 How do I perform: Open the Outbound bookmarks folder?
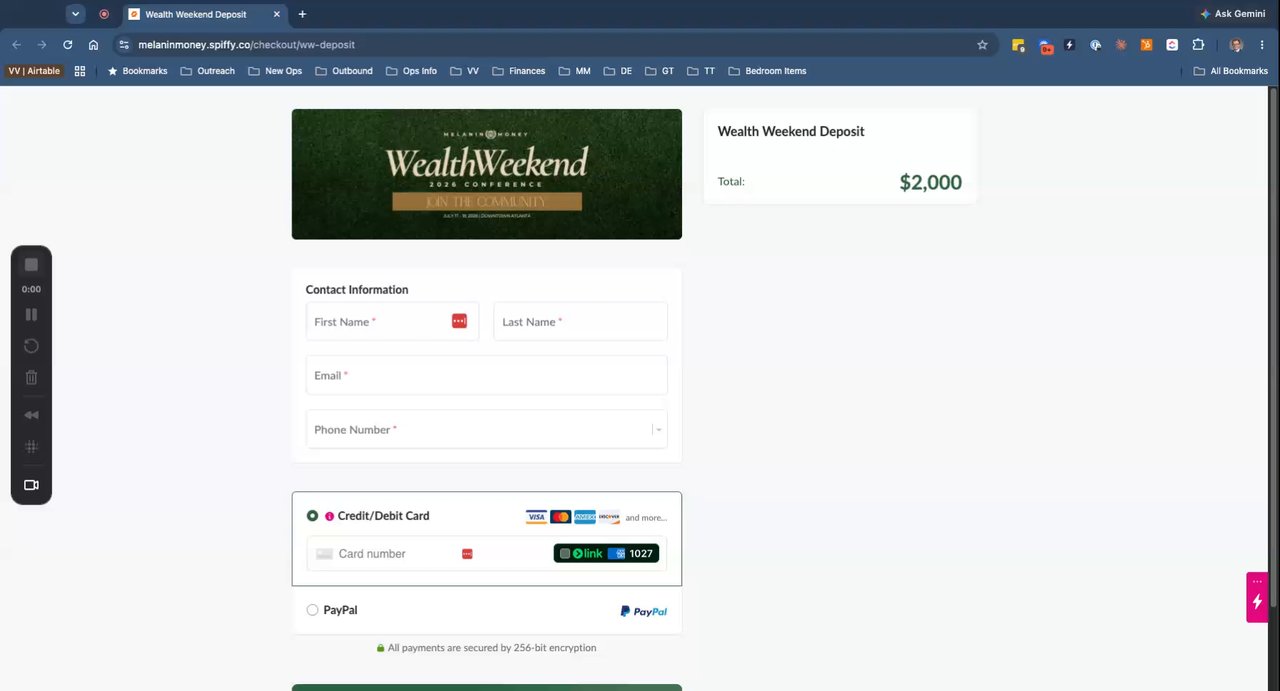344,71
